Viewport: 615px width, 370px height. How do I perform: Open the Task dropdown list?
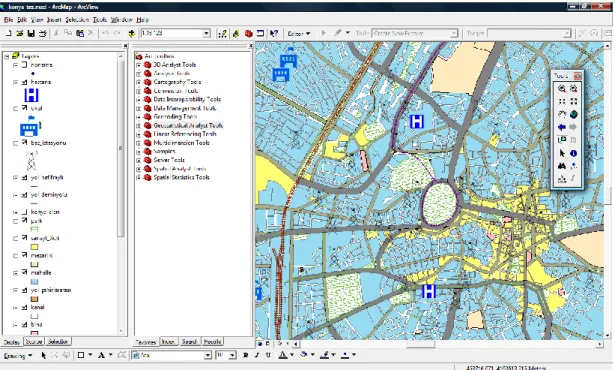(x=453, y=34)
